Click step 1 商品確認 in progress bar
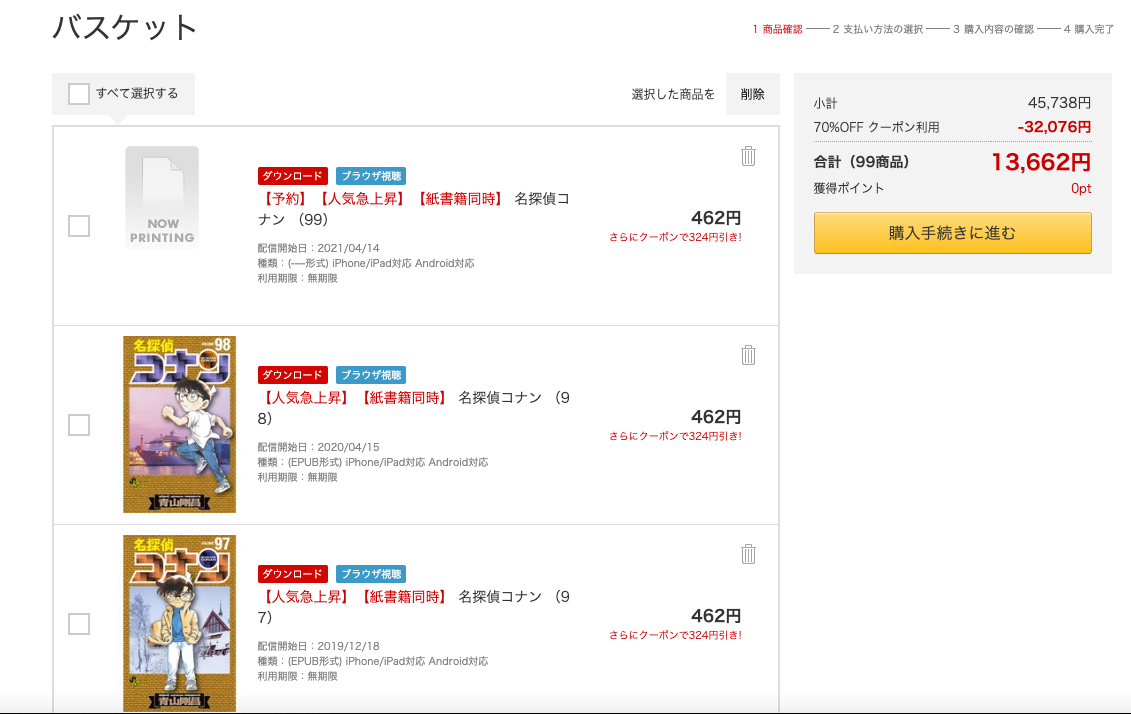This screenshot has height=714, width=1131. point(778,30)
